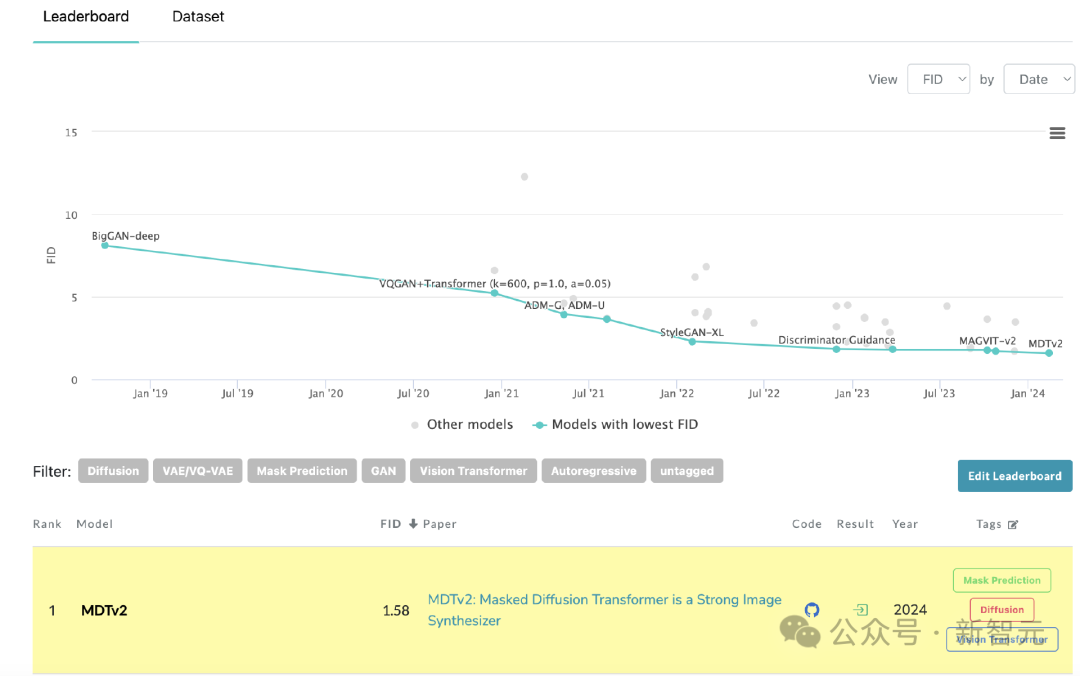Click the FID sort arrow icon
Image resolution: width=1080 pixels, height=676 pixels.
413,524
